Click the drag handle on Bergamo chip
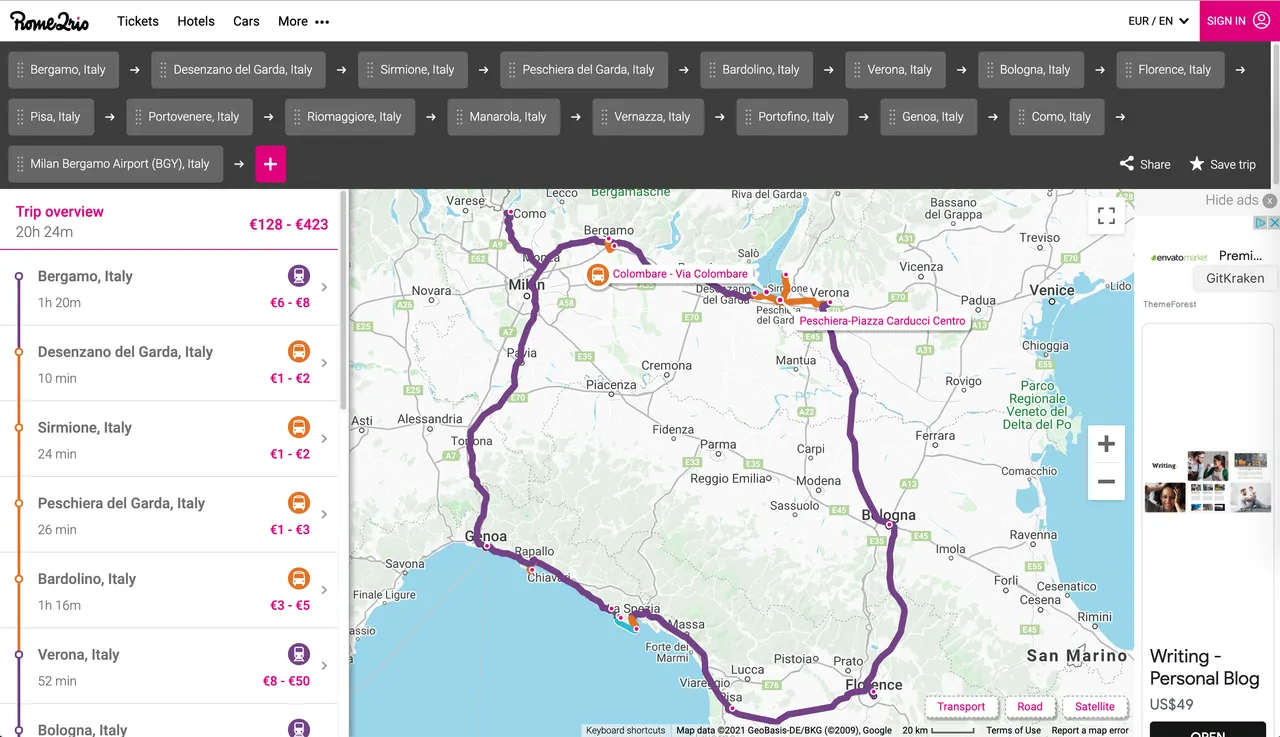Viewport: 1280px width, 737px height. point(20,70)
